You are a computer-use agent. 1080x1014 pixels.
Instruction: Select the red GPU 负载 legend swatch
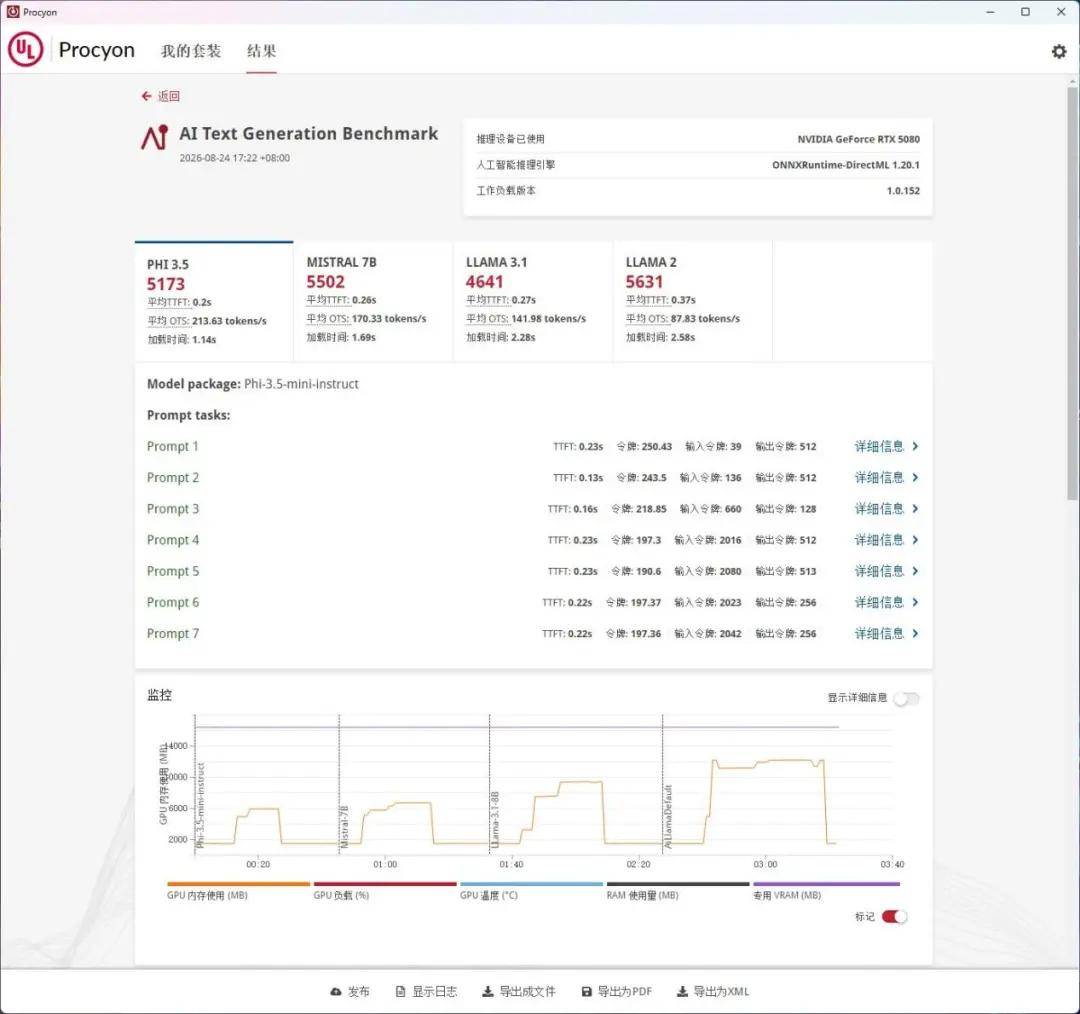[x=385, y=884]
